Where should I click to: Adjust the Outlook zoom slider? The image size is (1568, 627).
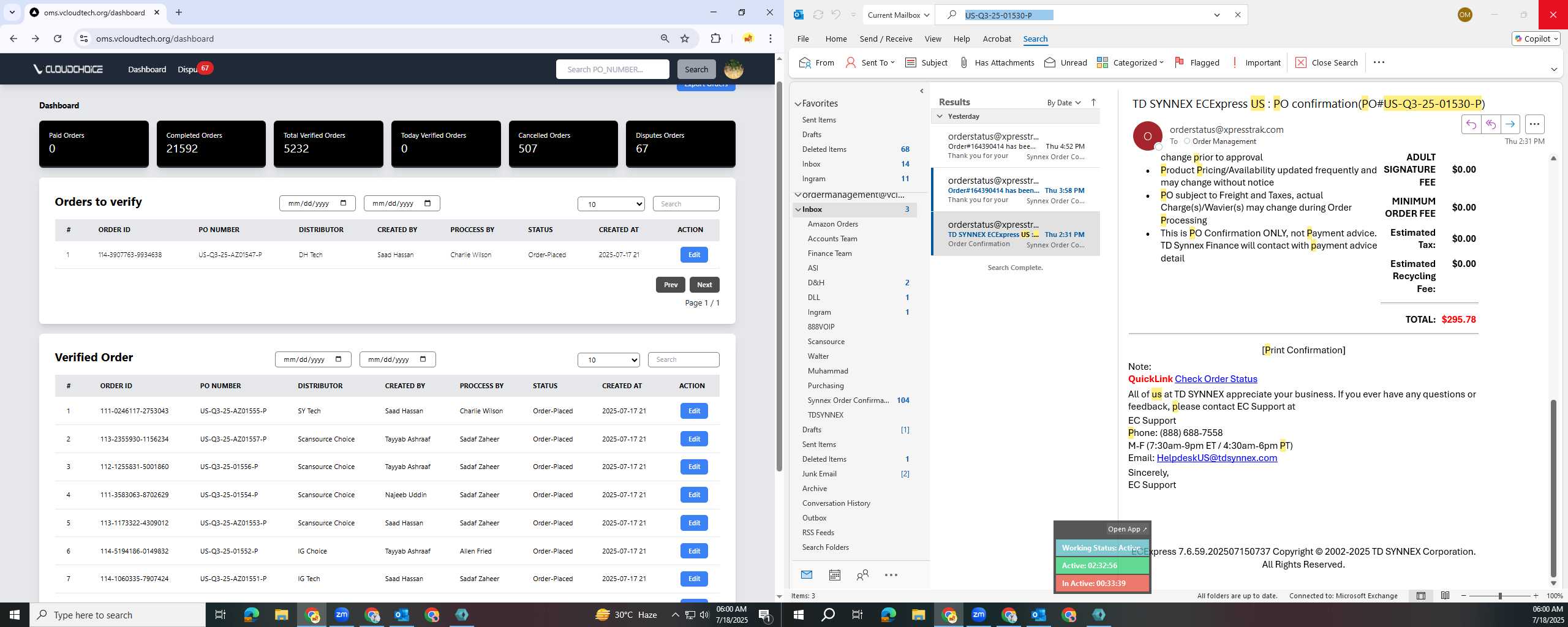(x=1500, y=596)
